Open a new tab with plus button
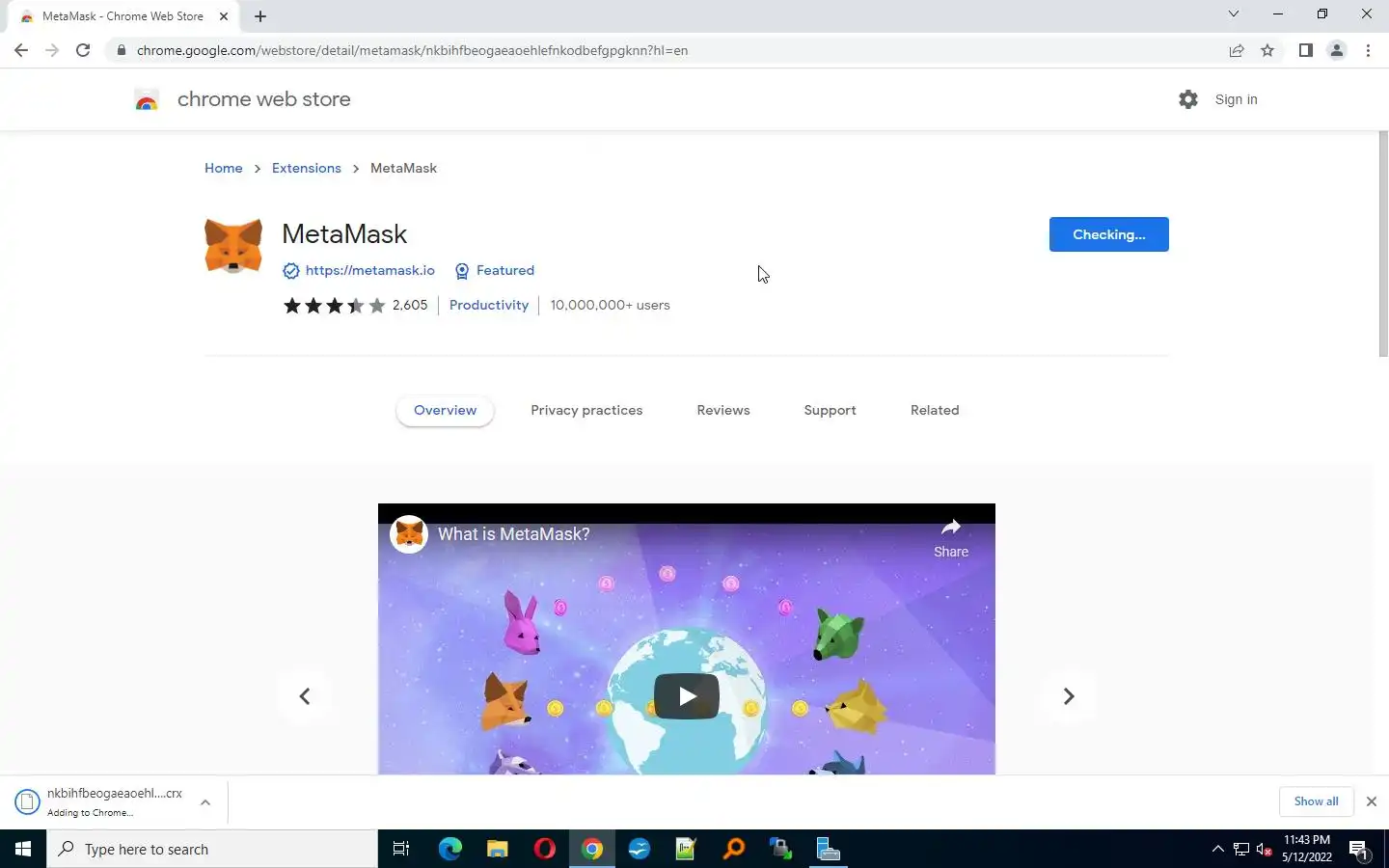Viewport: 1389px width, 868px height. pos(260,16)
